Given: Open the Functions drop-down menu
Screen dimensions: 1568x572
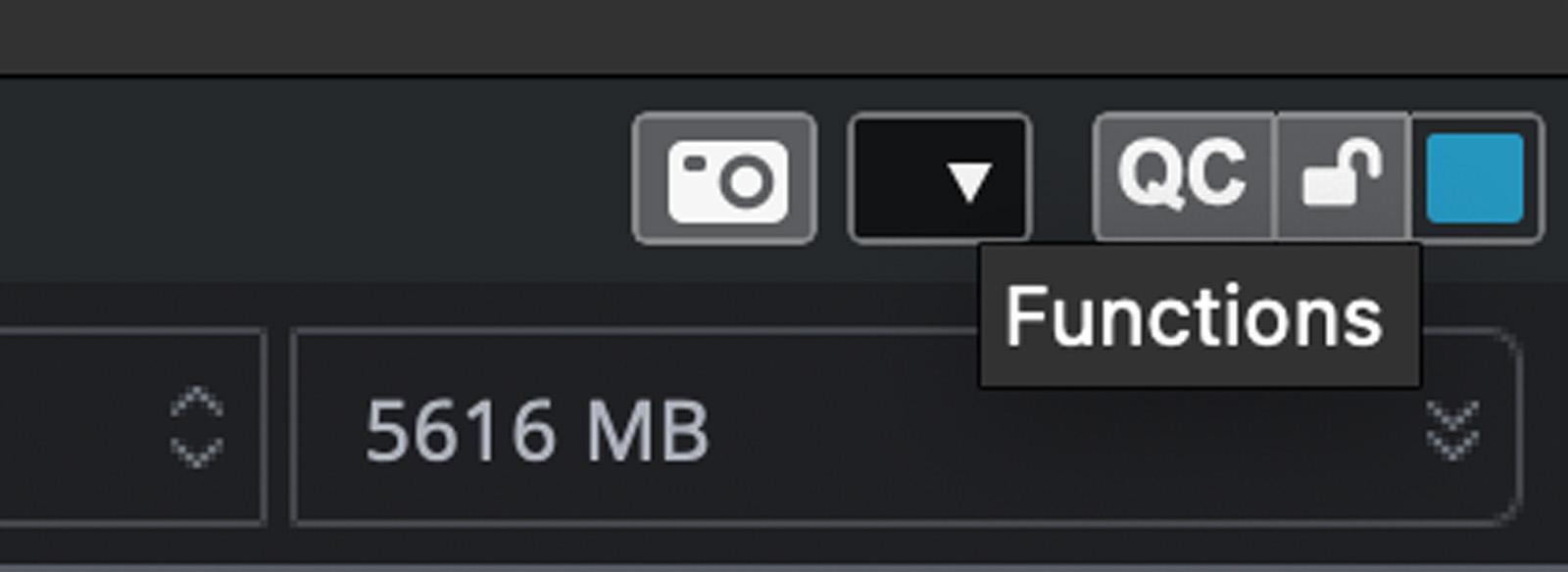Looking at the screenshot, I should pyautogui.click(x=939, y=178).
